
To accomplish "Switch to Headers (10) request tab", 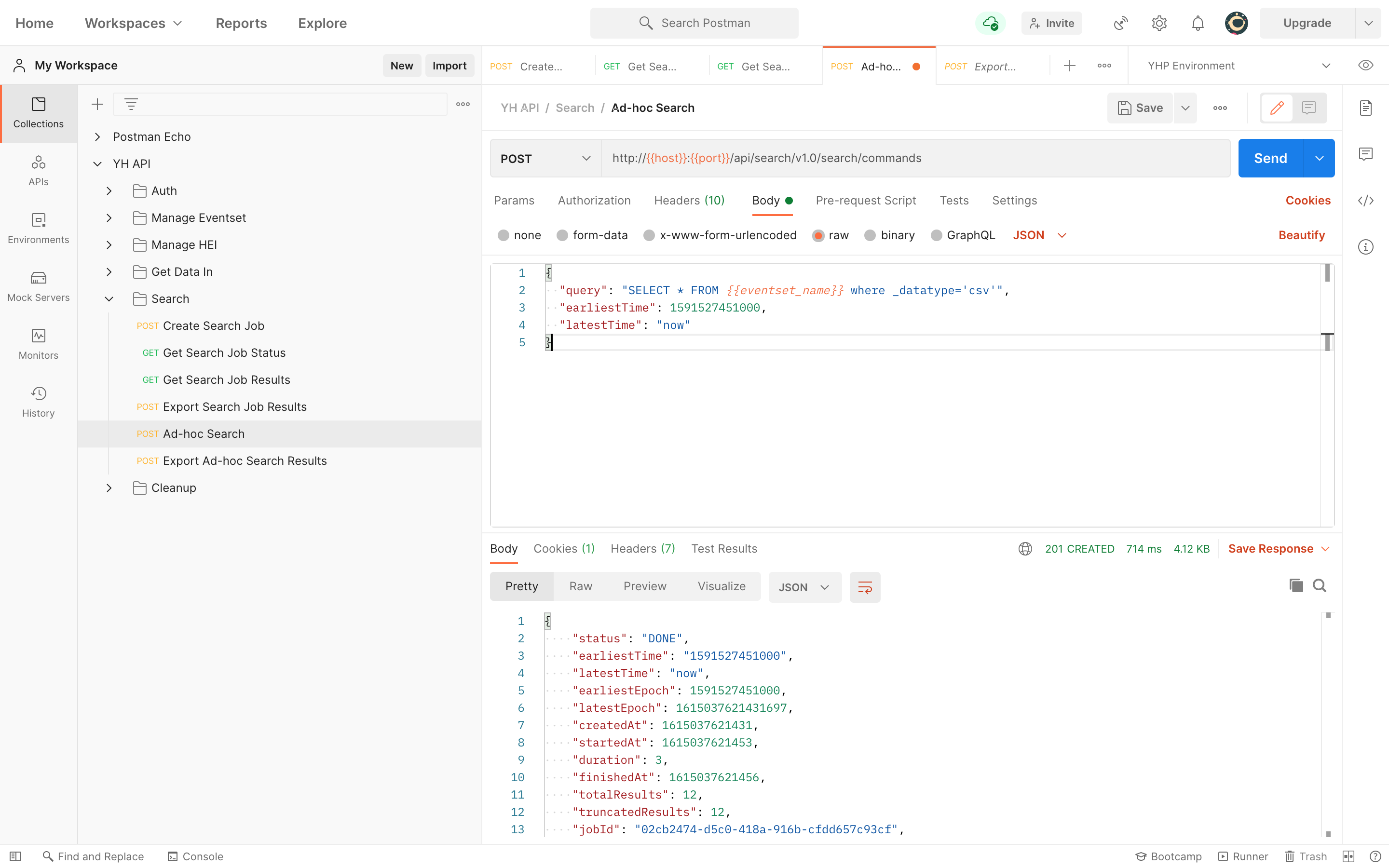I will point(689,200).
